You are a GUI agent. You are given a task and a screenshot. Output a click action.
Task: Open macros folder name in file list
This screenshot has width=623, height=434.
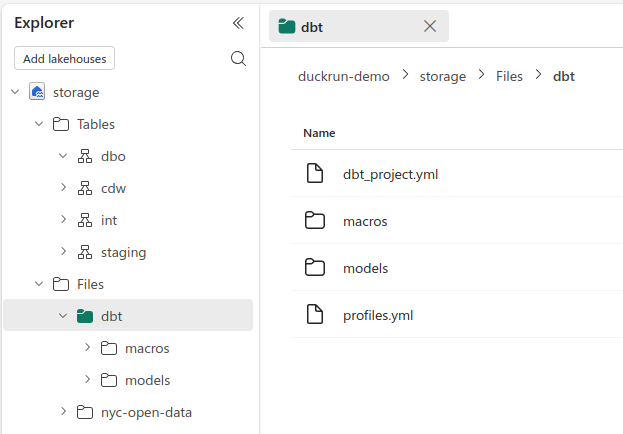365,221
